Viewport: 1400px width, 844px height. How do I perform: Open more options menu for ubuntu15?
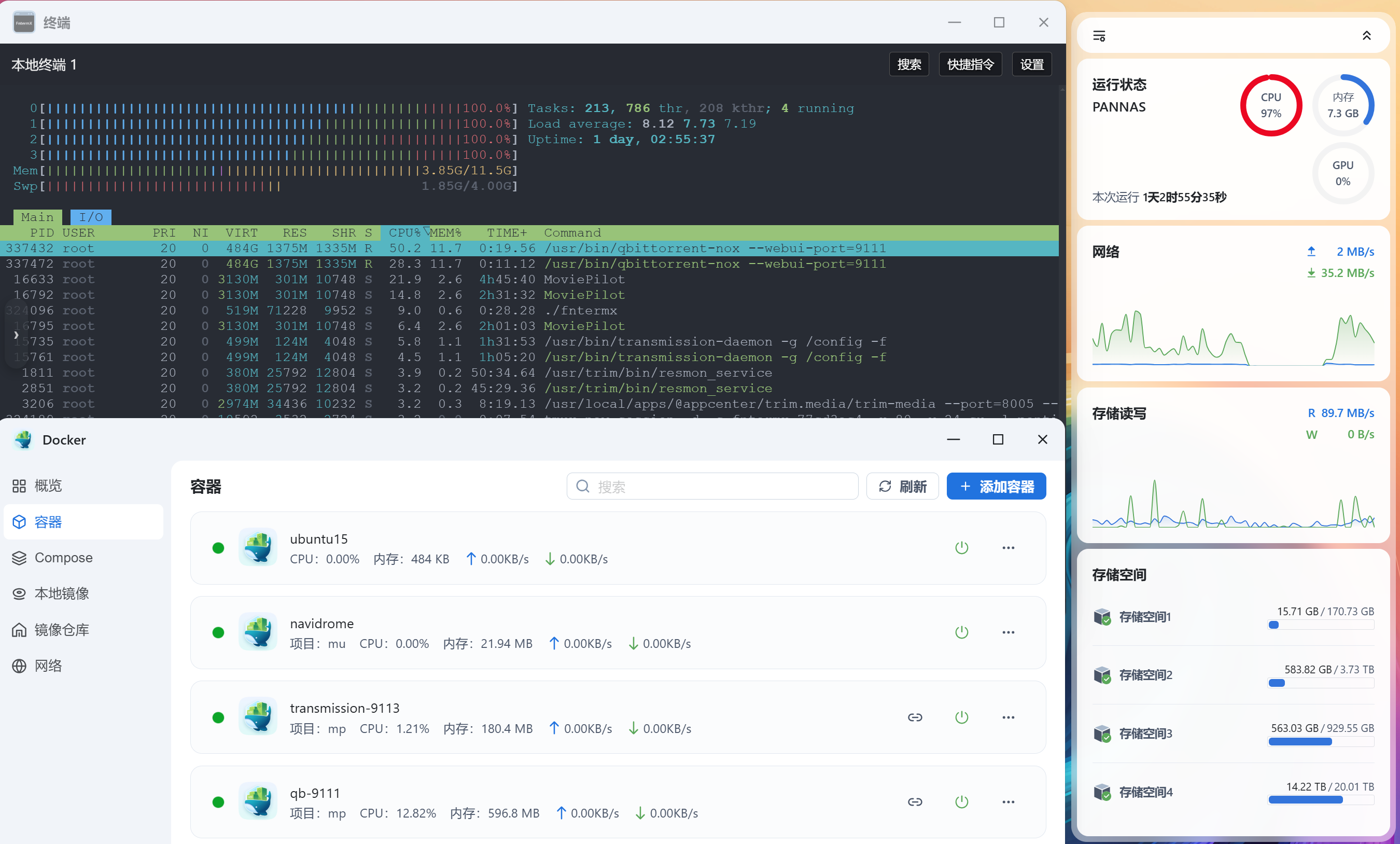(1008, 548)
